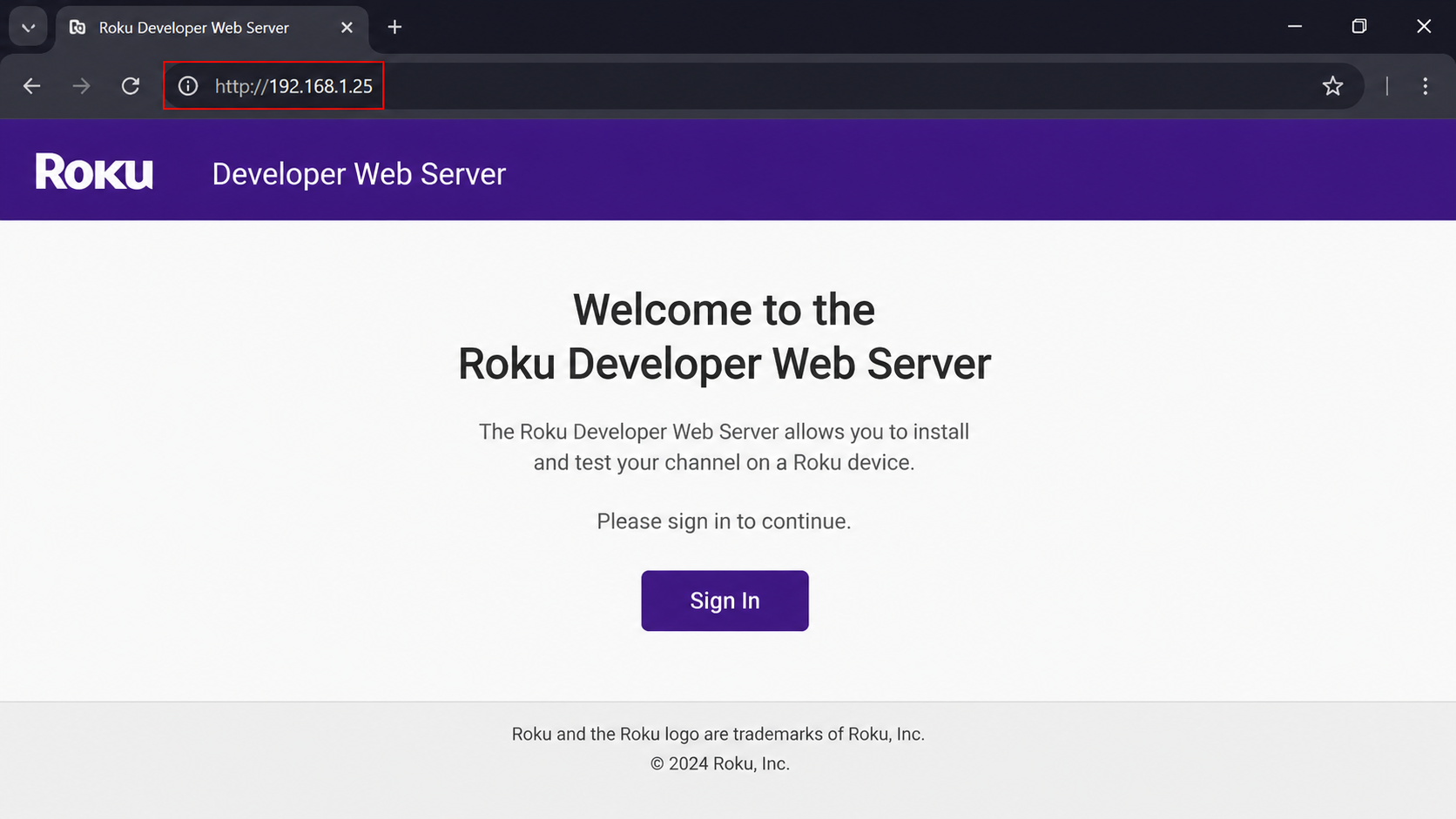Click the Roku trademarks footer notice
Image resolution: width=1456 pixels, height=819 pixels.
(718, 734)
